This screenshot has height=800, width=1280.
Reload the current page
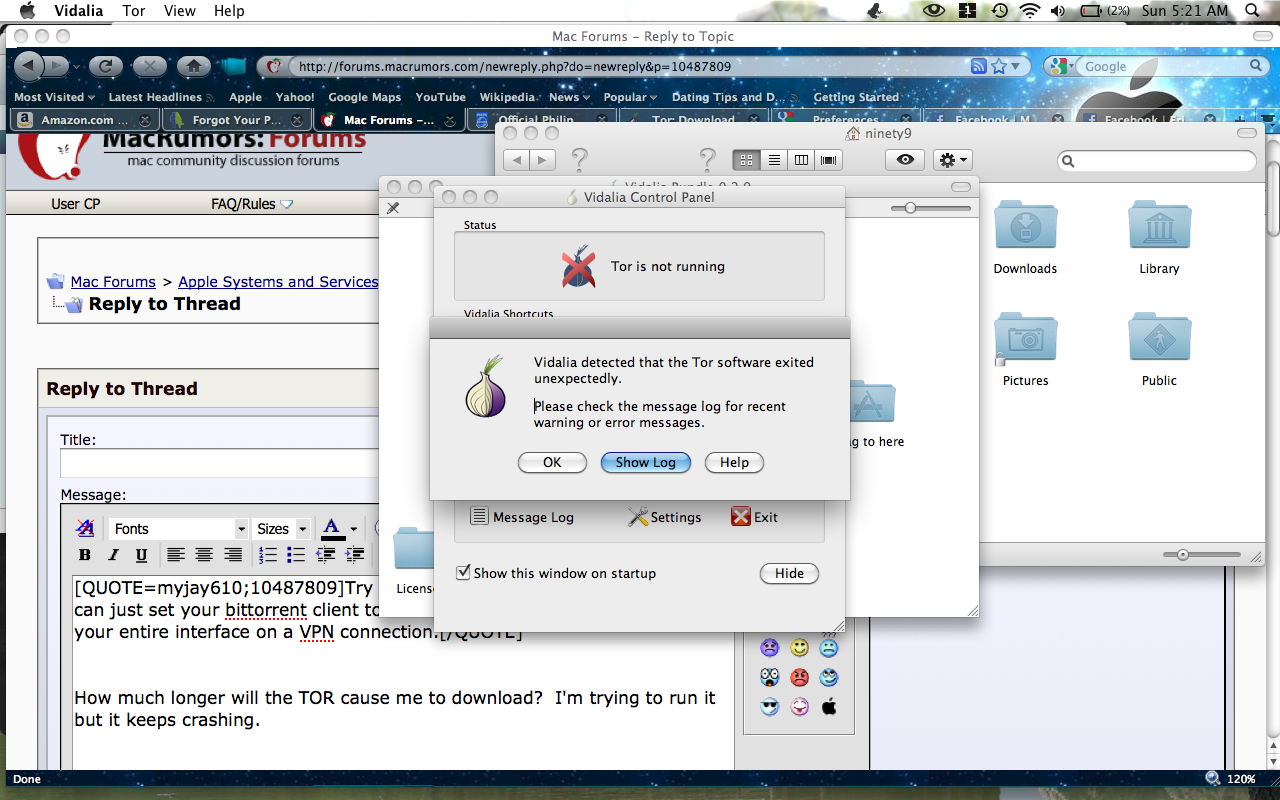coord(104,66)
